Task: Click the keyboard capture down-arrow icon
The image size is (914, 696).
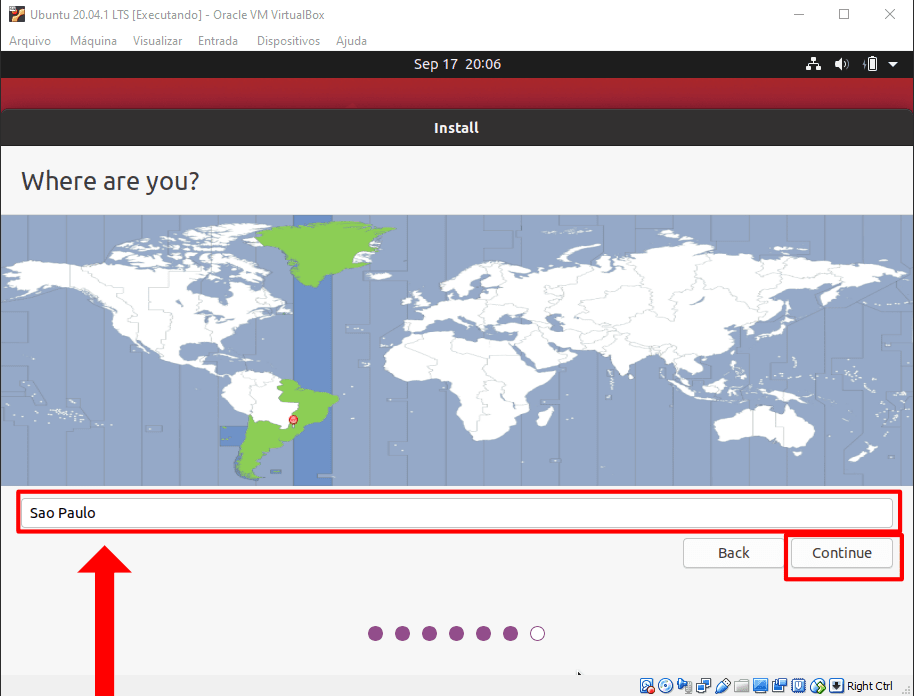Action: (x=836, y=686)
